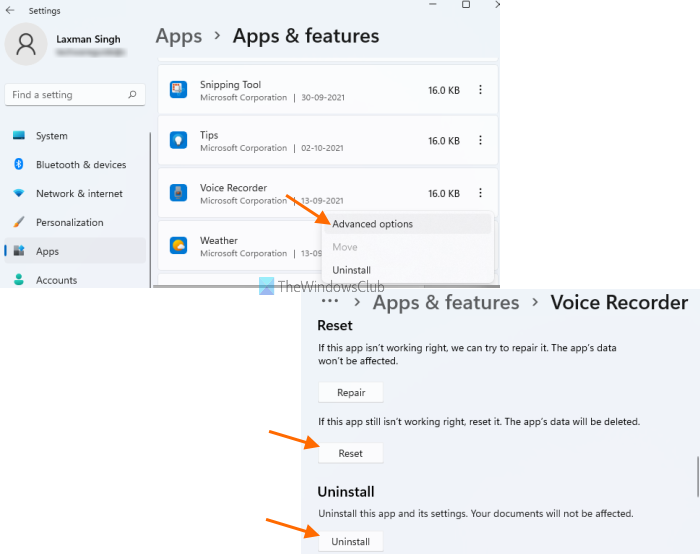Open three-dot menu for Voice Recorder
Viewport: 700px width, 554px height.
[480, 193]
